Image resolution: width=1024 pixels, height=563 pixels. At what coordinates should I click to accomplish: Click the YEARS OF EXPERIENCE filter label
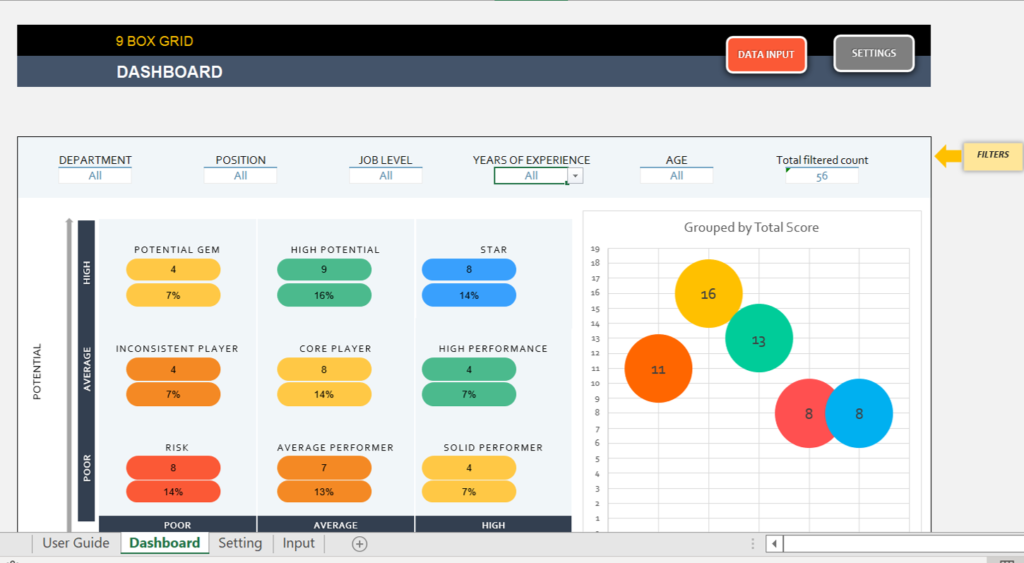(531, 160)
